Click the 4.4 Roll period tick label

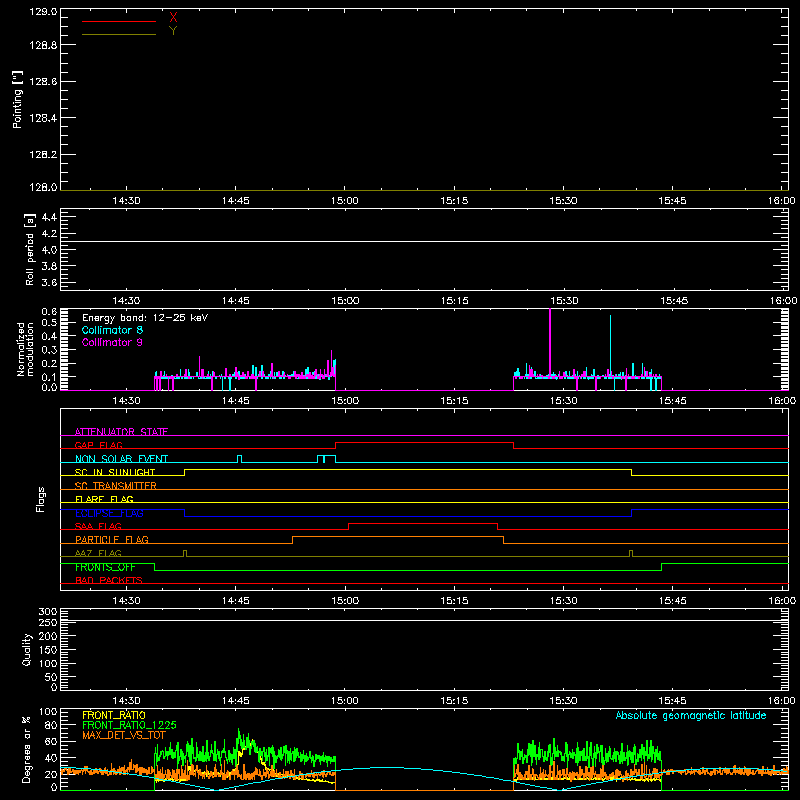tap(49, 217)
